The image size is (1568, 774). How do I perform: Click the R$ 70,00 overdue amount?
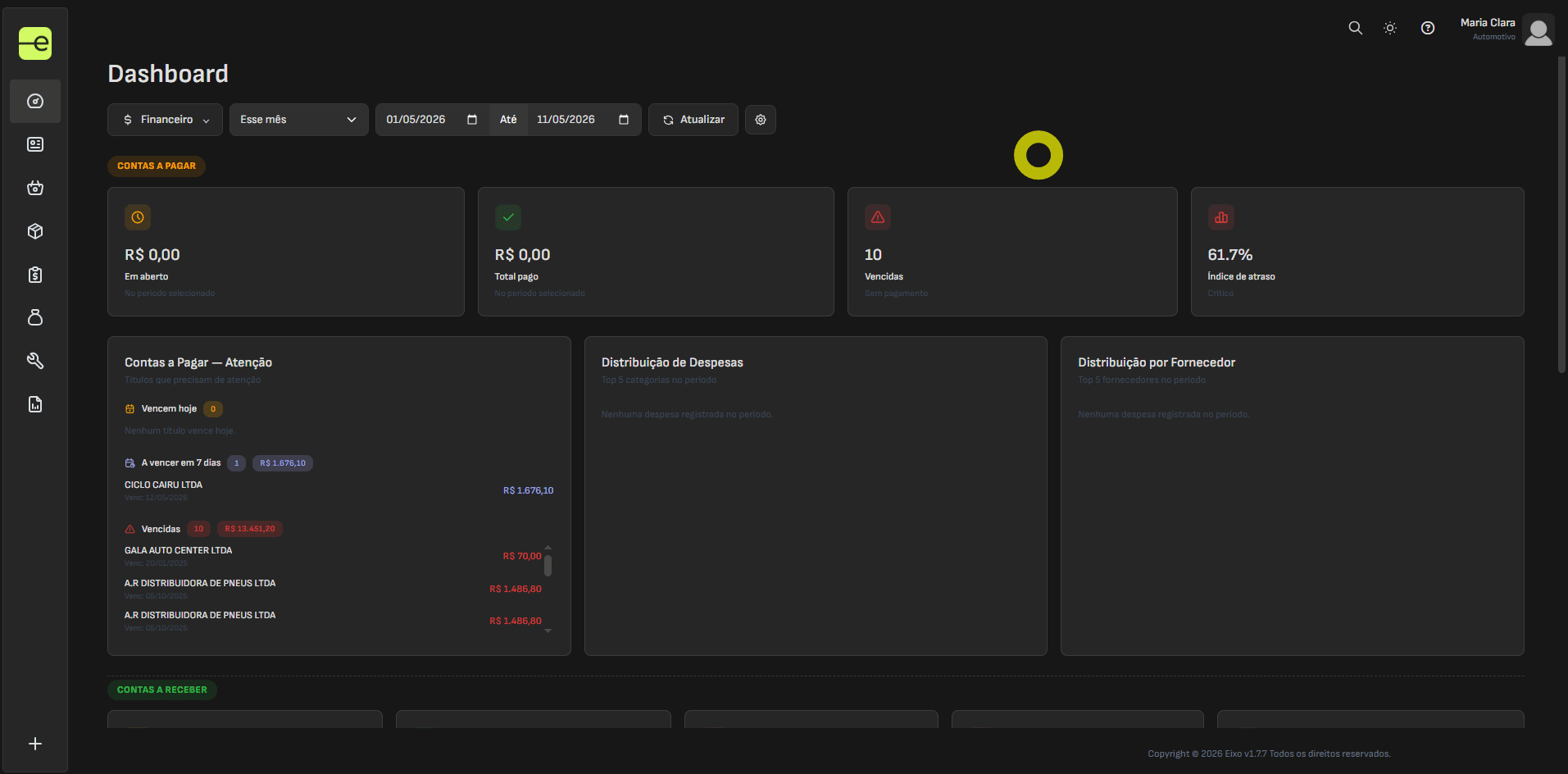click(x=522, y=556)
